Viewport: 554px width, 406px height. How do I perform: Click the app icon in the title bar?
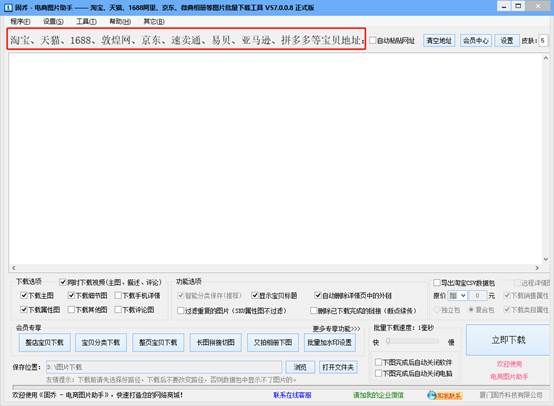click(8, 7)
